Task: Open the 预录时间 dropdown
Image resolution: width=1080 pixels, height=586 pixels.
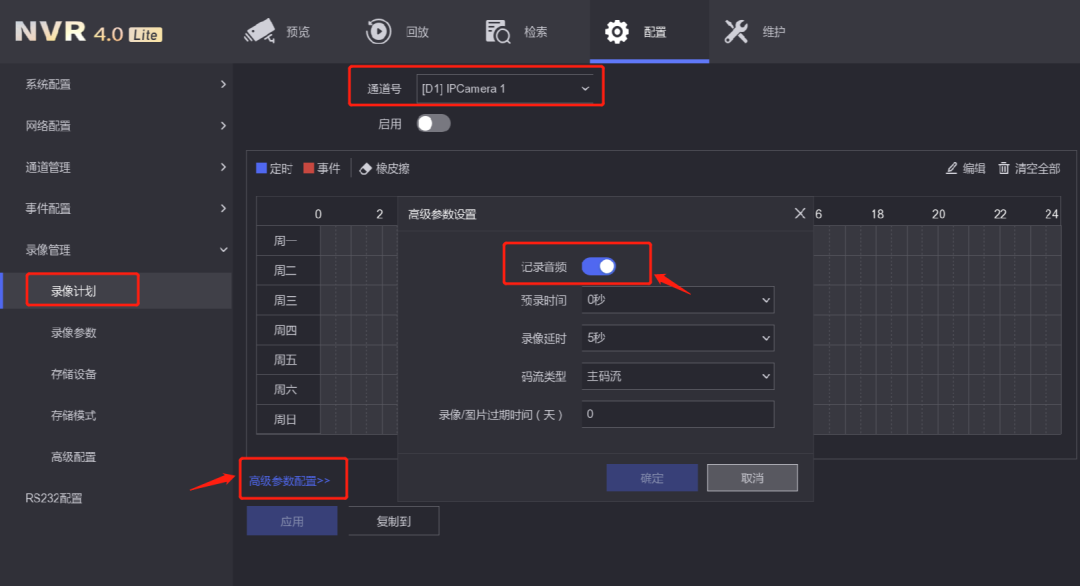Action: (677, 300)
